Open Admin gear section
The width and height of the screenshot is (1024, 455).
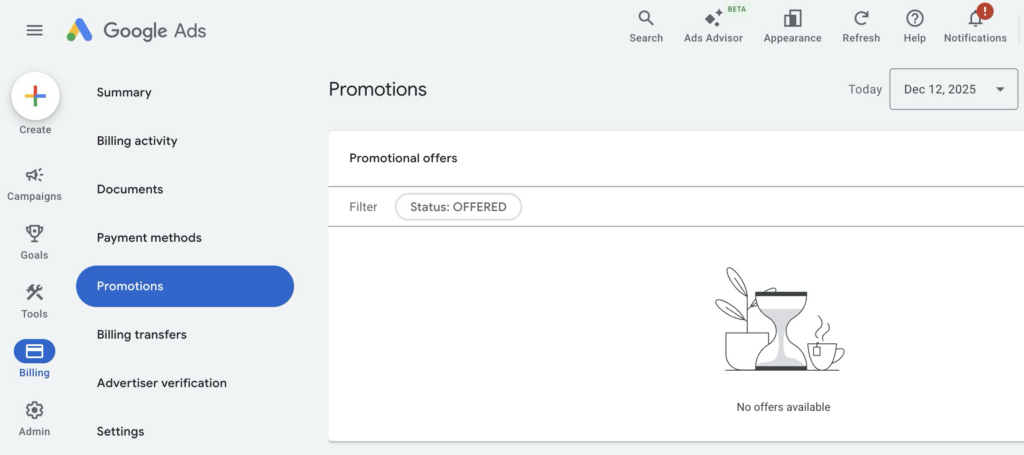35,411
